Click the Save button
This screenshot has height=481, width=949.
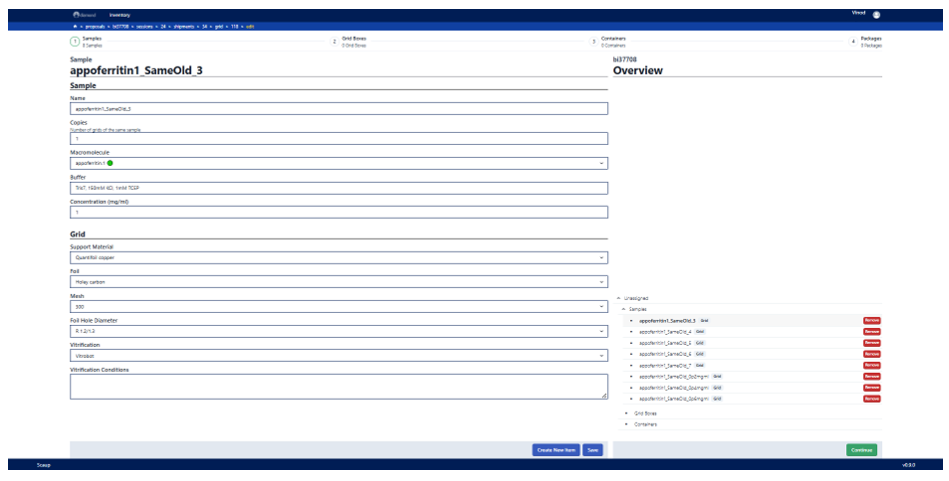tap(593, 450)
